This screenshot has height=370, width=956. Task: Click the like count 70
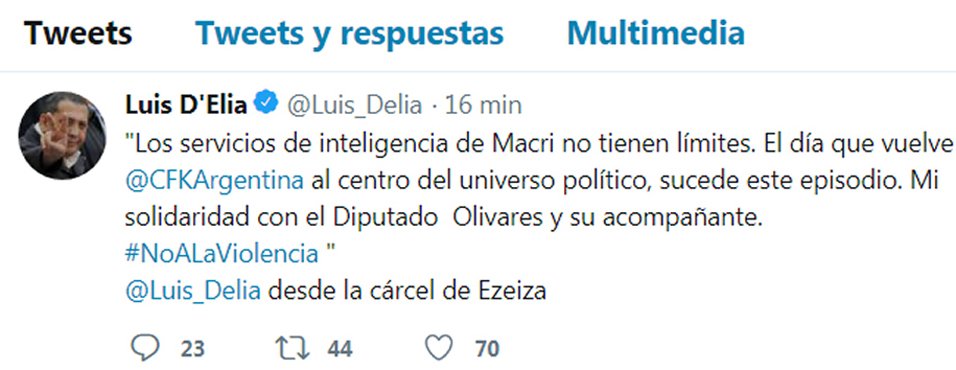click(x=487, y=349)
